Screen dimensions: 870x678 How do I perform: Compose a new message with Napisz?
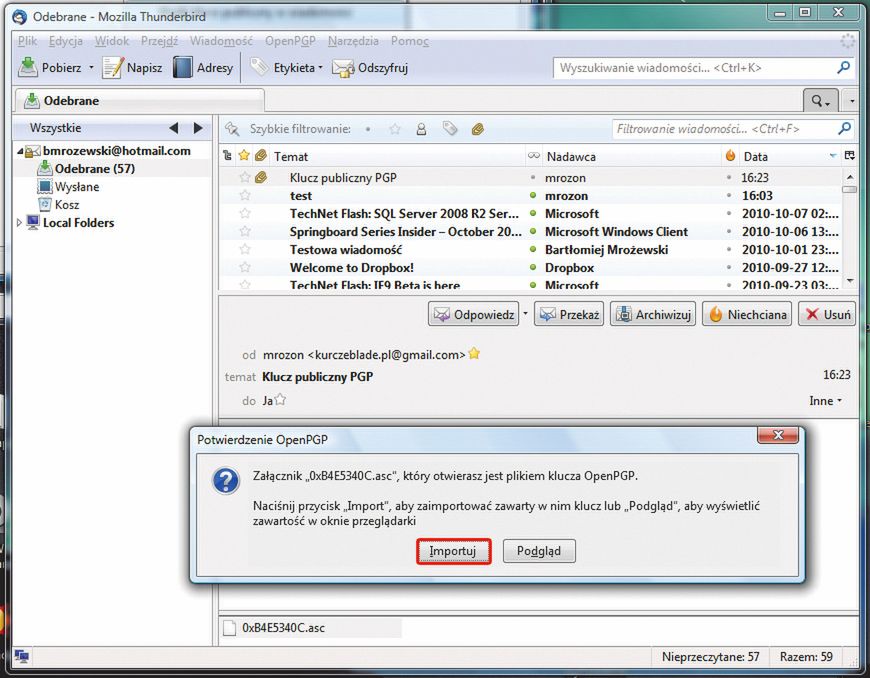(132, 68)
